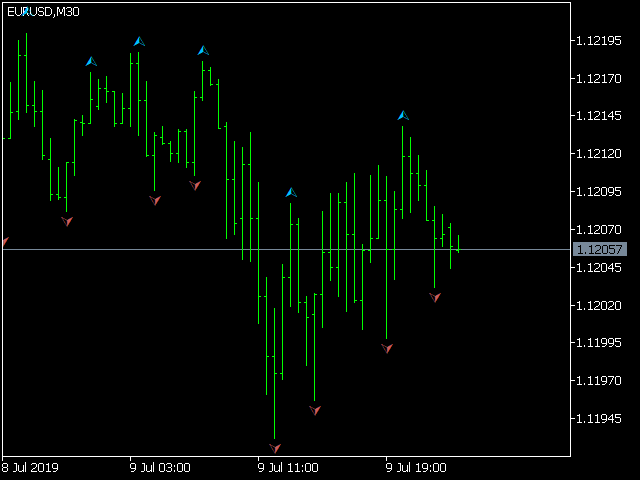The image size is (640, 480).
Task: Click the blue up-arrow at the 1.12145 level
Action: (x=403, y=116)
